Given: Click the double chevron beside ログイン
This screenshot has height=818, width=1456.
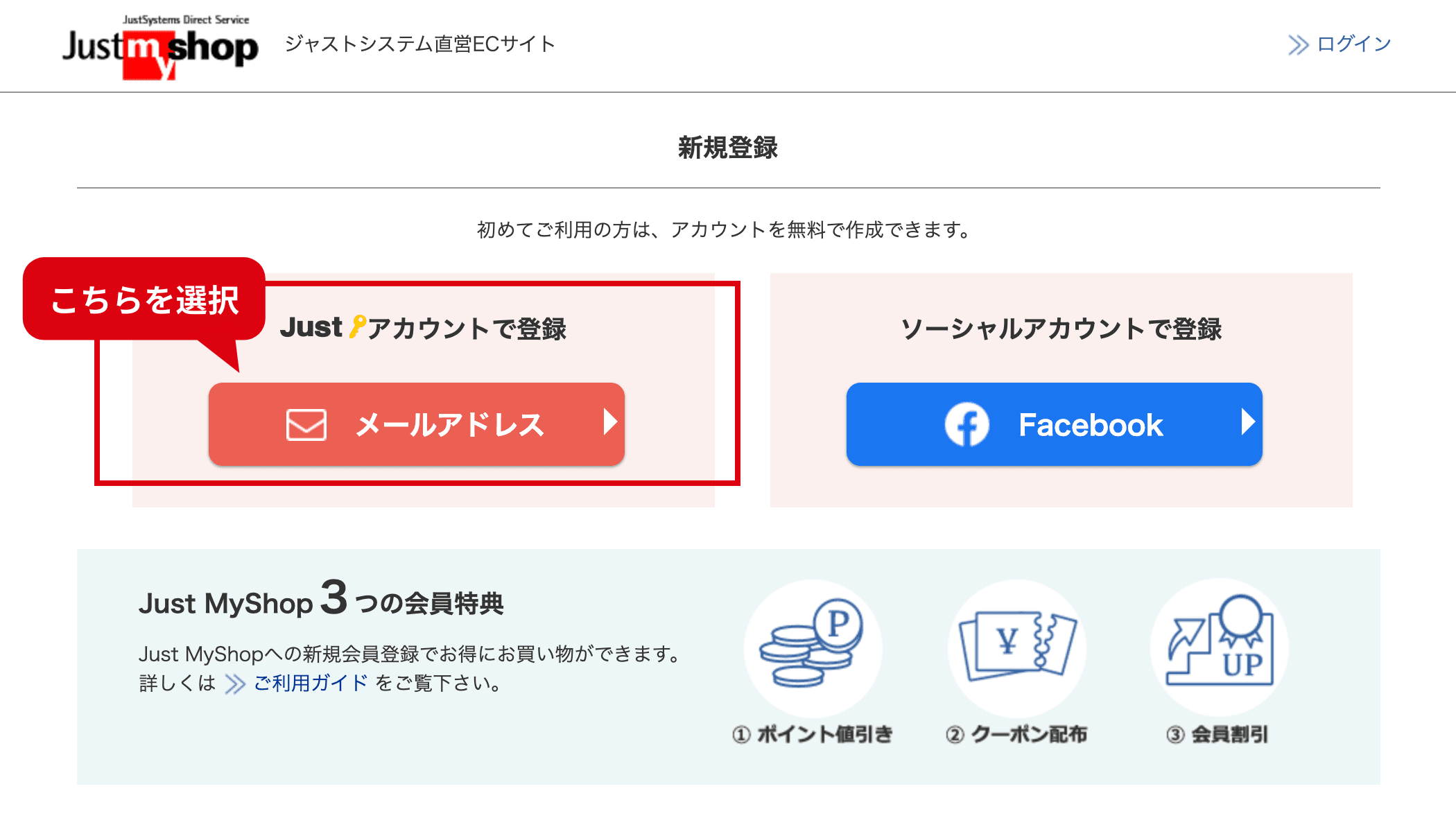Looking at the screenshot, I should tap(1298, 45).
